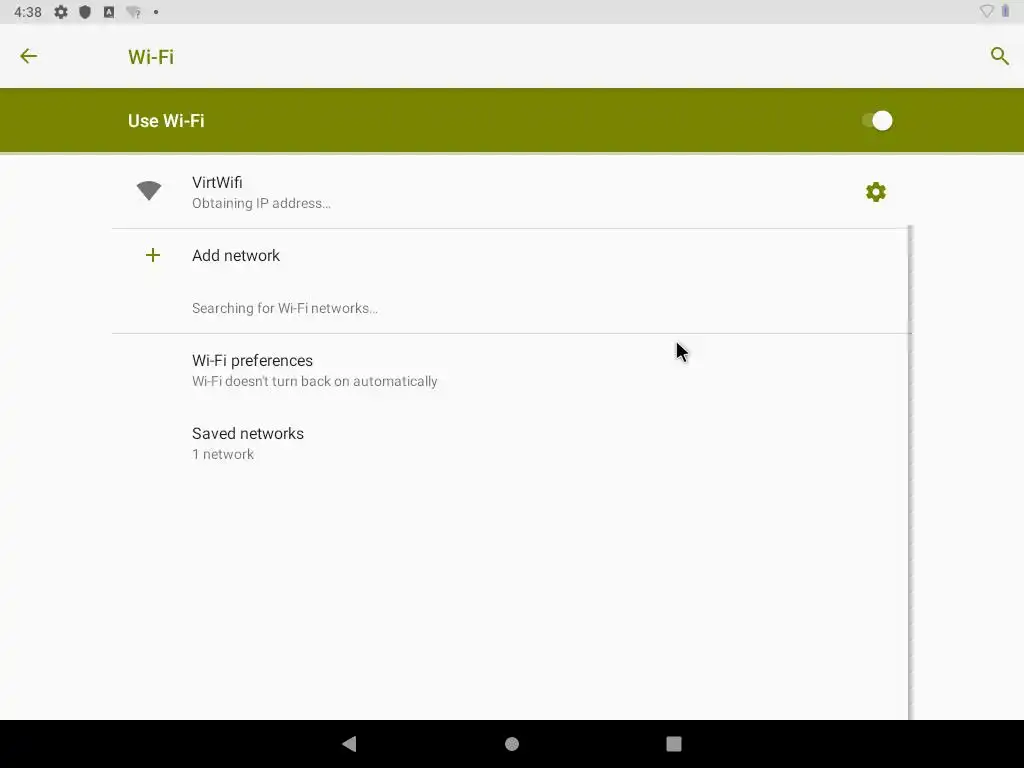
Task: Open the settings search magnifier
Action: click(x=999, y=56)
